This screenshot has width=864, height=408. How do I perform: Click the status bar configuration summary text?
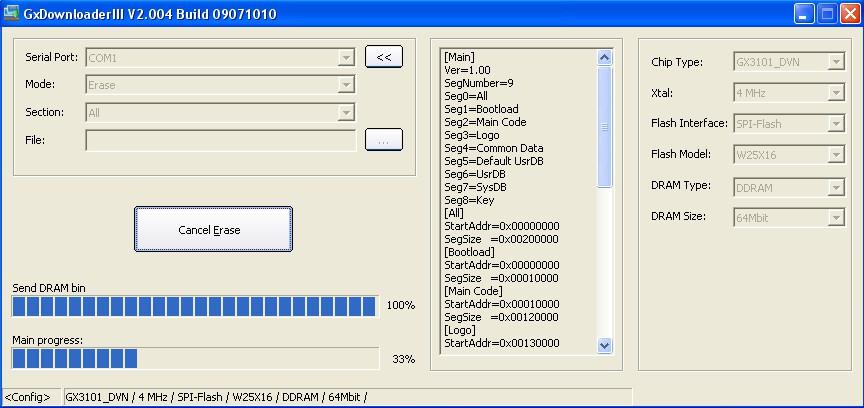[217, 397]
